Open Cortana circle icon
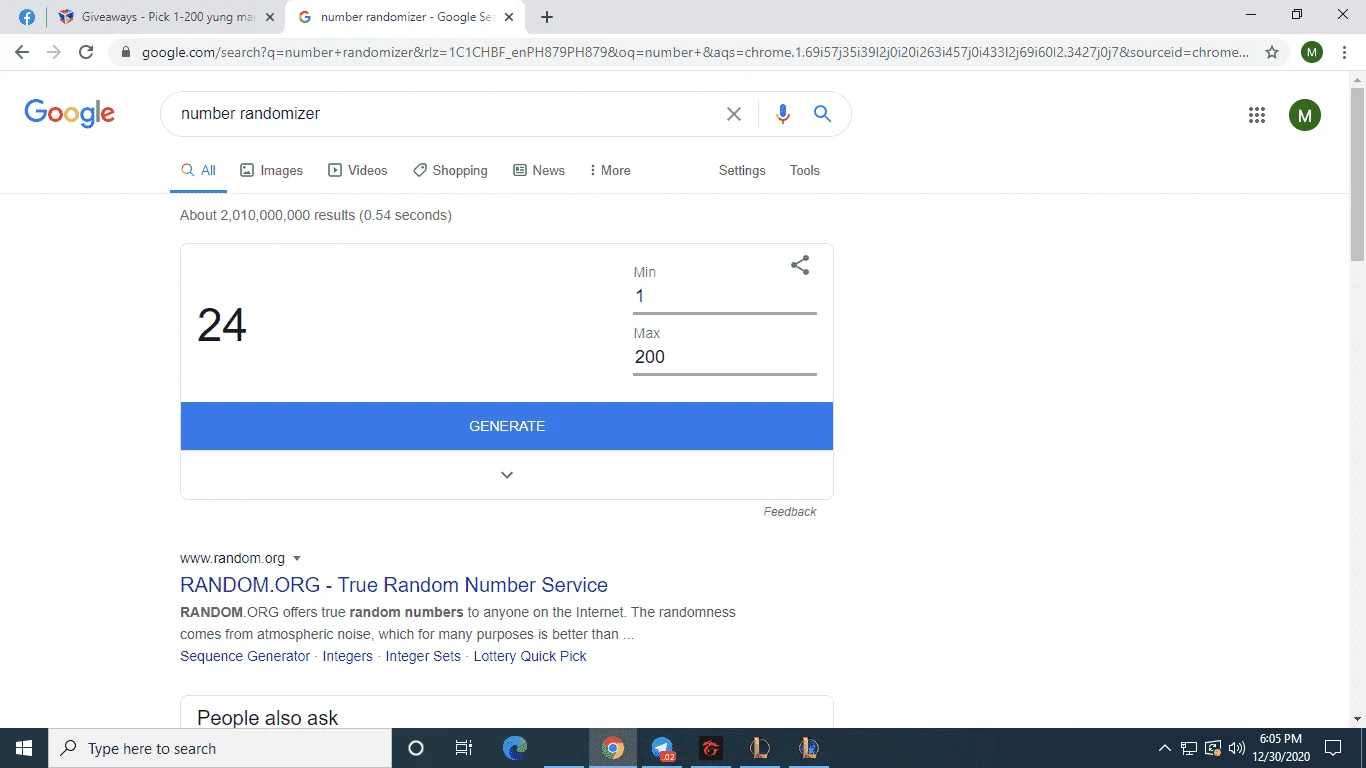Image resolution: width=1366 pixels, height=768 pixels. pos(416,748)
